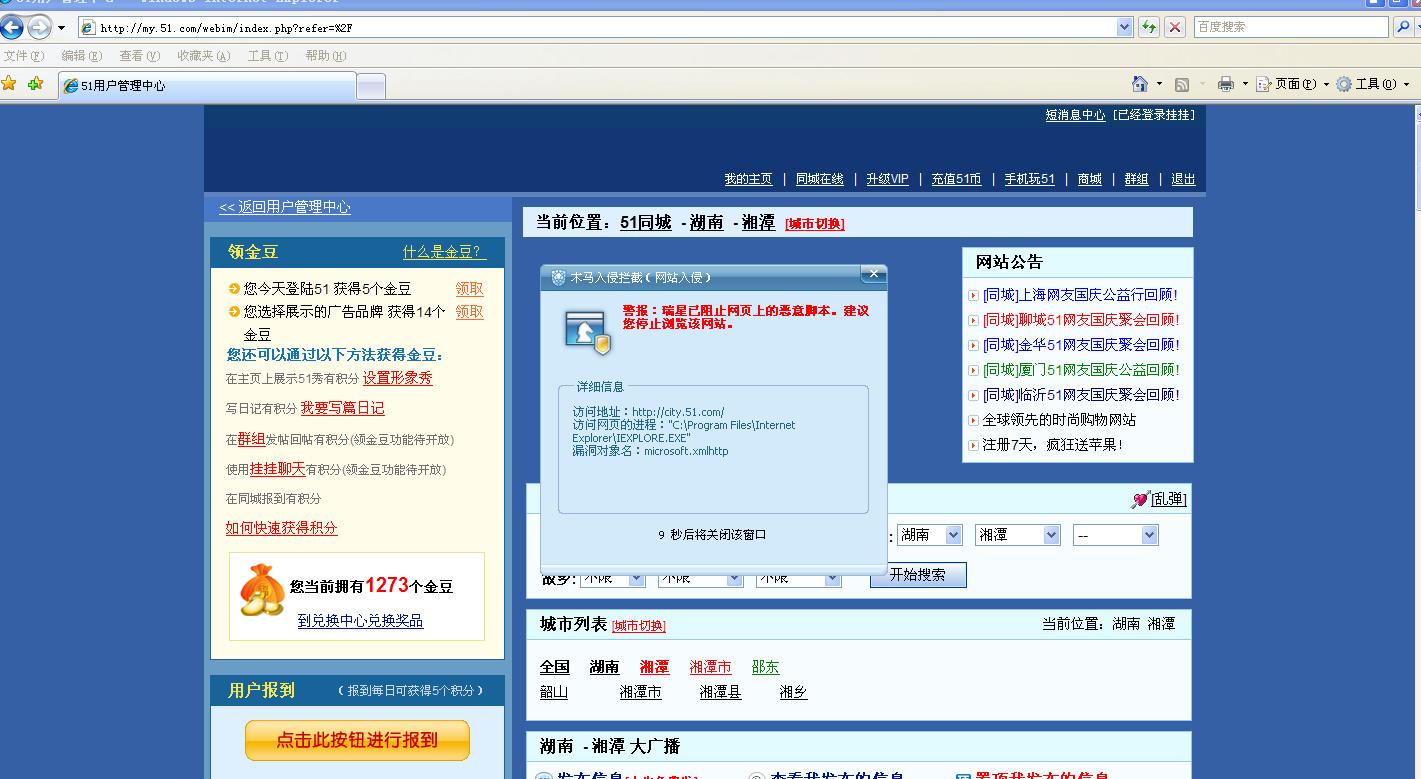Viewport: 1421px width, 779px height.
Task: Click the red Stop loading icon
Action: tap(1175, 28)
